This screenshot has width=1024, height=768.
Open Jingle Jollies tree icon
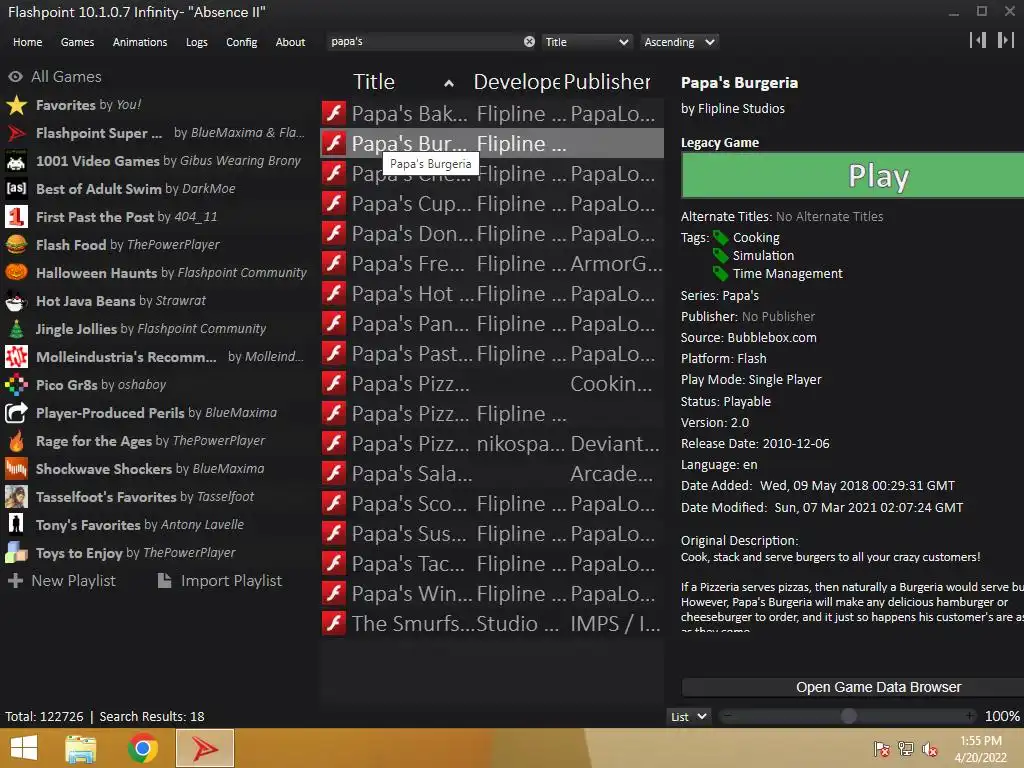(16, 328)
